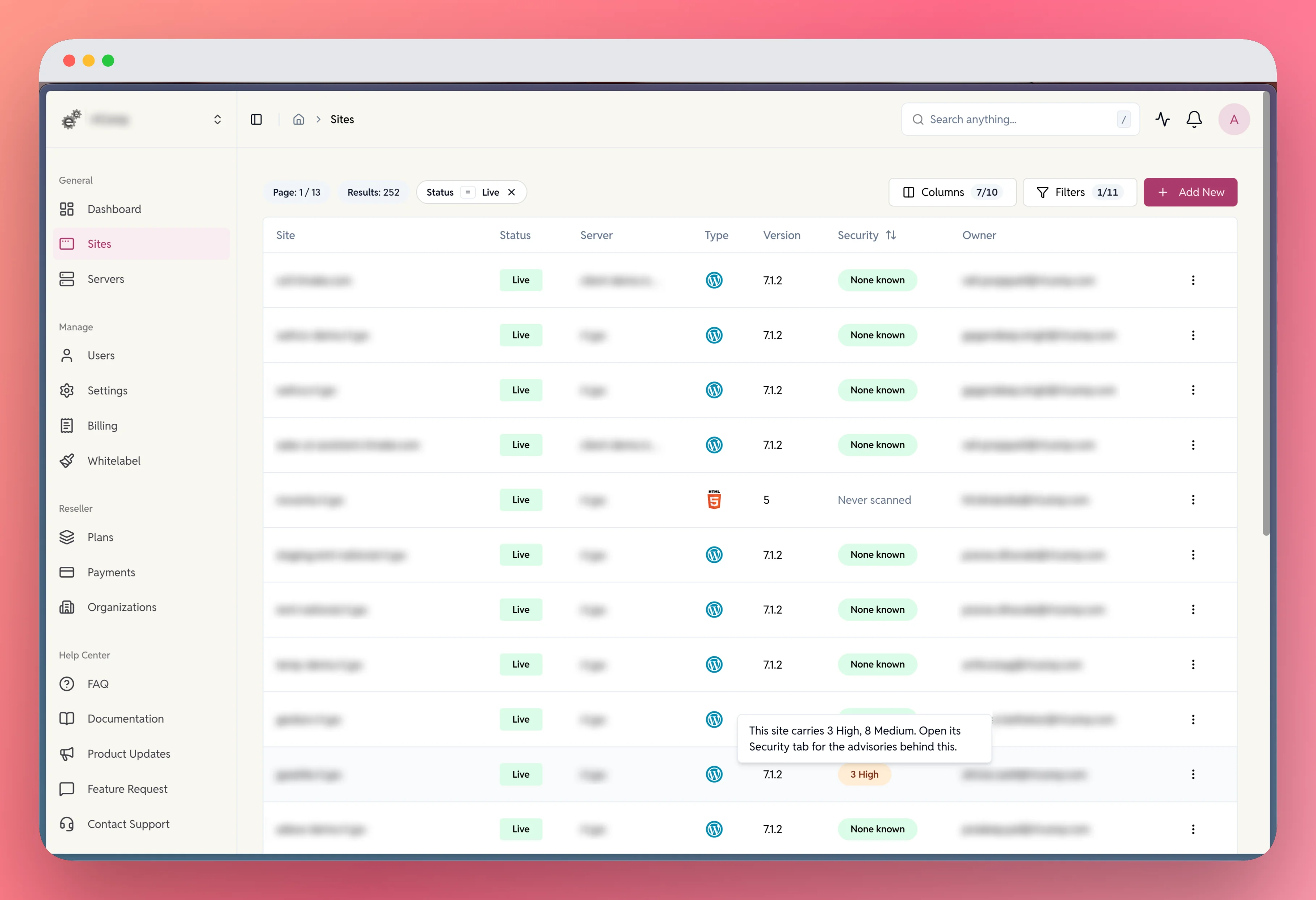Go to Users page
This screenshot has width=1316, height=900.
point(141,355)
